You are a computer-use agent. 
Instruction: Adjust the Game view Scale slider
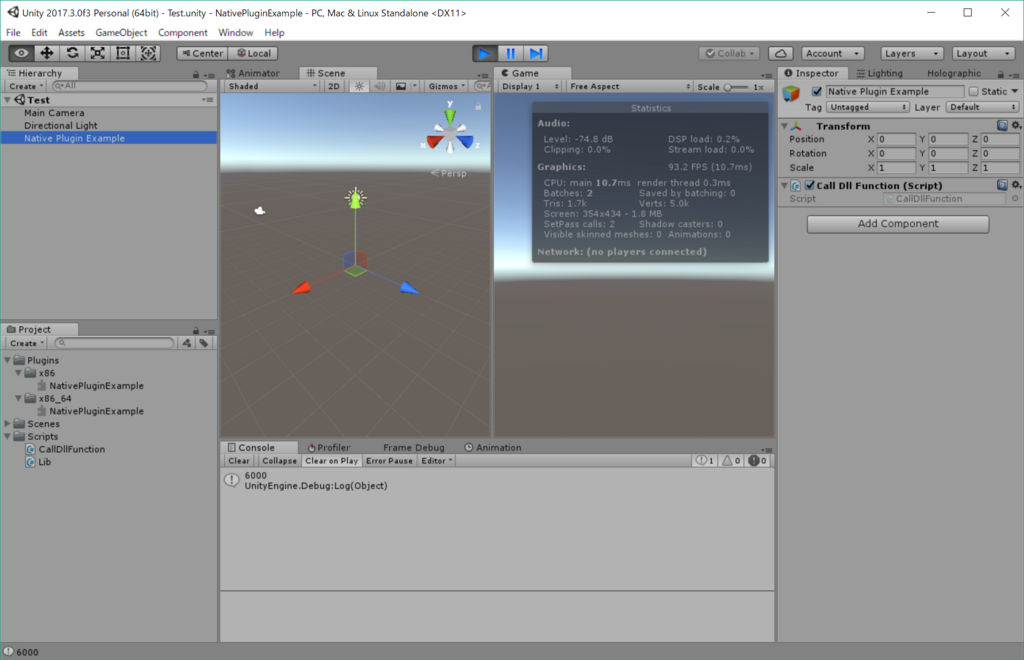735,87
